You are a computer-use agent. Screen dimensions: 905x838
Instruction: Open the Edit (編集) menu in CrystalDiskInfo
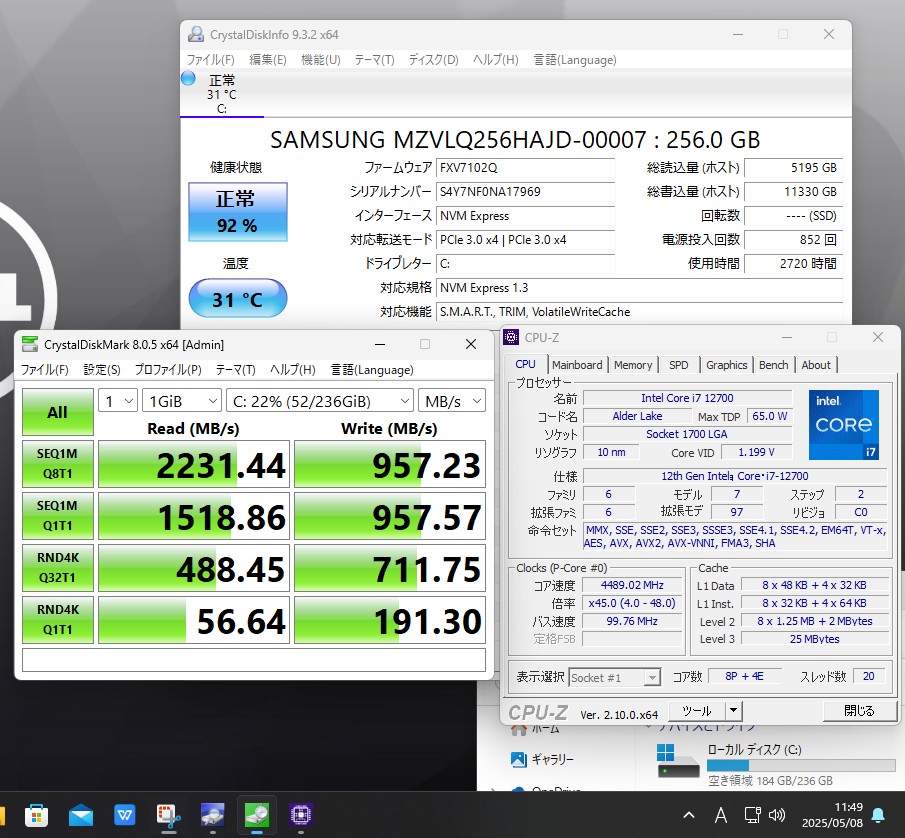tap(267, 59)
